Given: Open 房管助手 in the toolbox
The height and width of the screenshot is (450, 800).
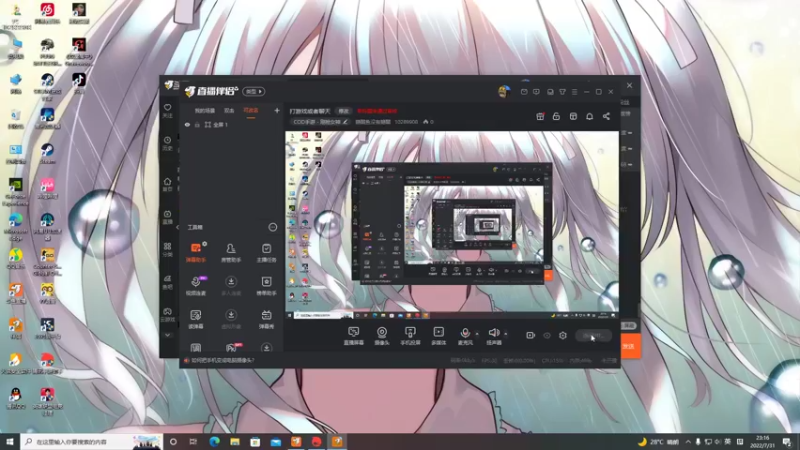Looking at the screenshot, I should [x=231, y=253].
